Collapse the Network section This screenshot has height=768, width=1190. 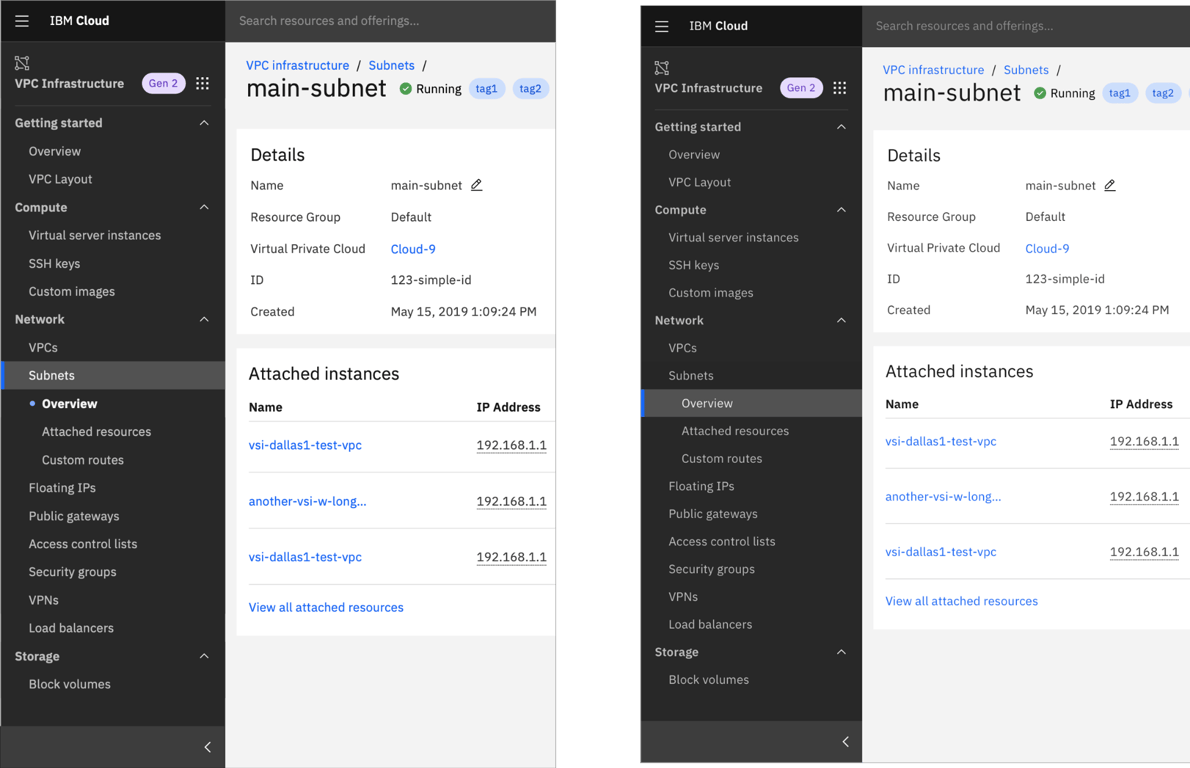204,319
